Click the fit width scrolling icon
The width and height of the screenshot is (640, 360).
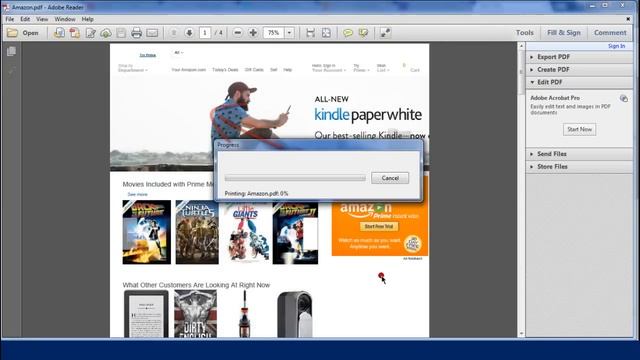click(x=310, y=33)
